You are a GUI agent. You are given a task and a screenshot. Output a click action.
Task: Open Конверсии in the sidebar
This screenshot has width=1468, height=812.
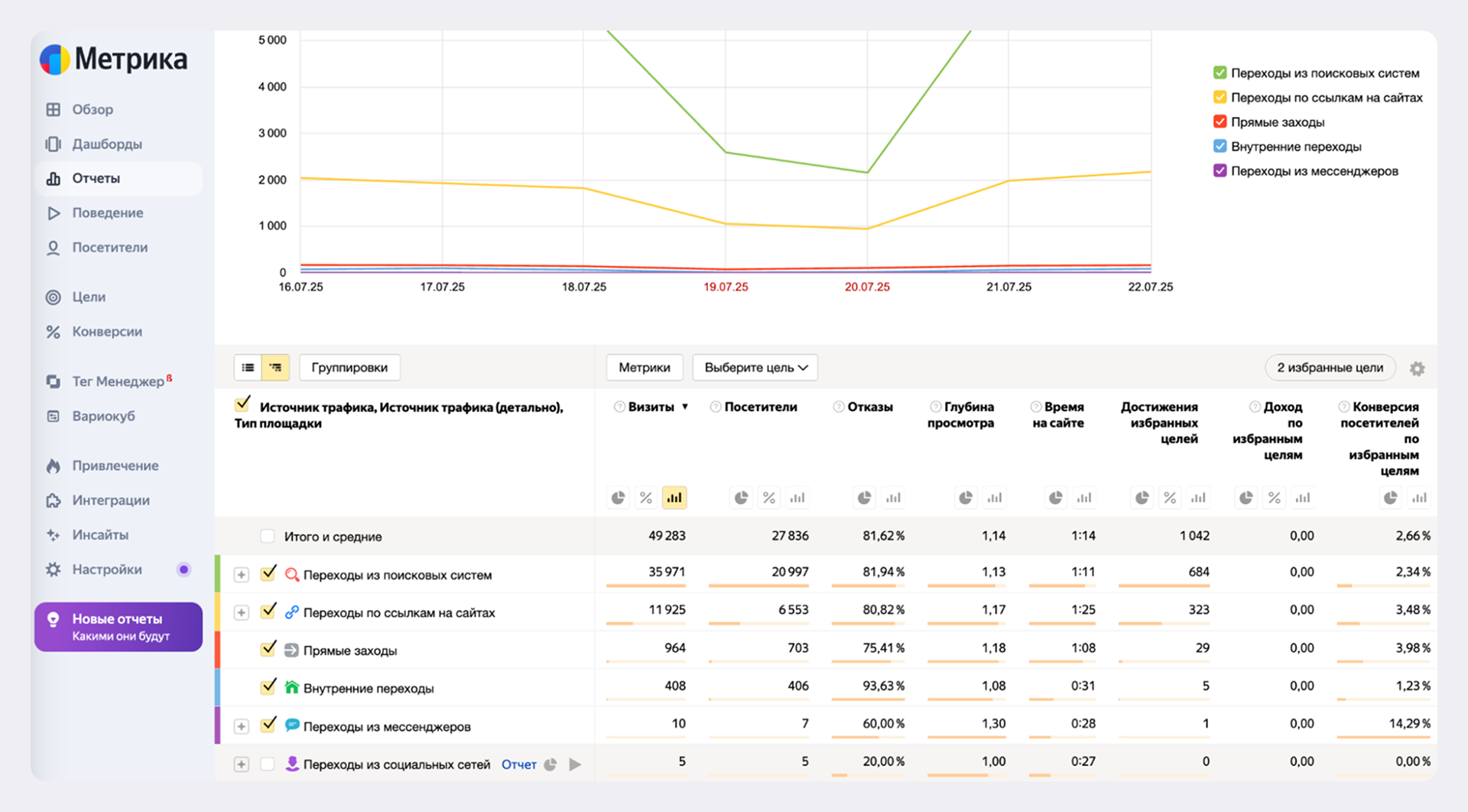coord(106,332)
